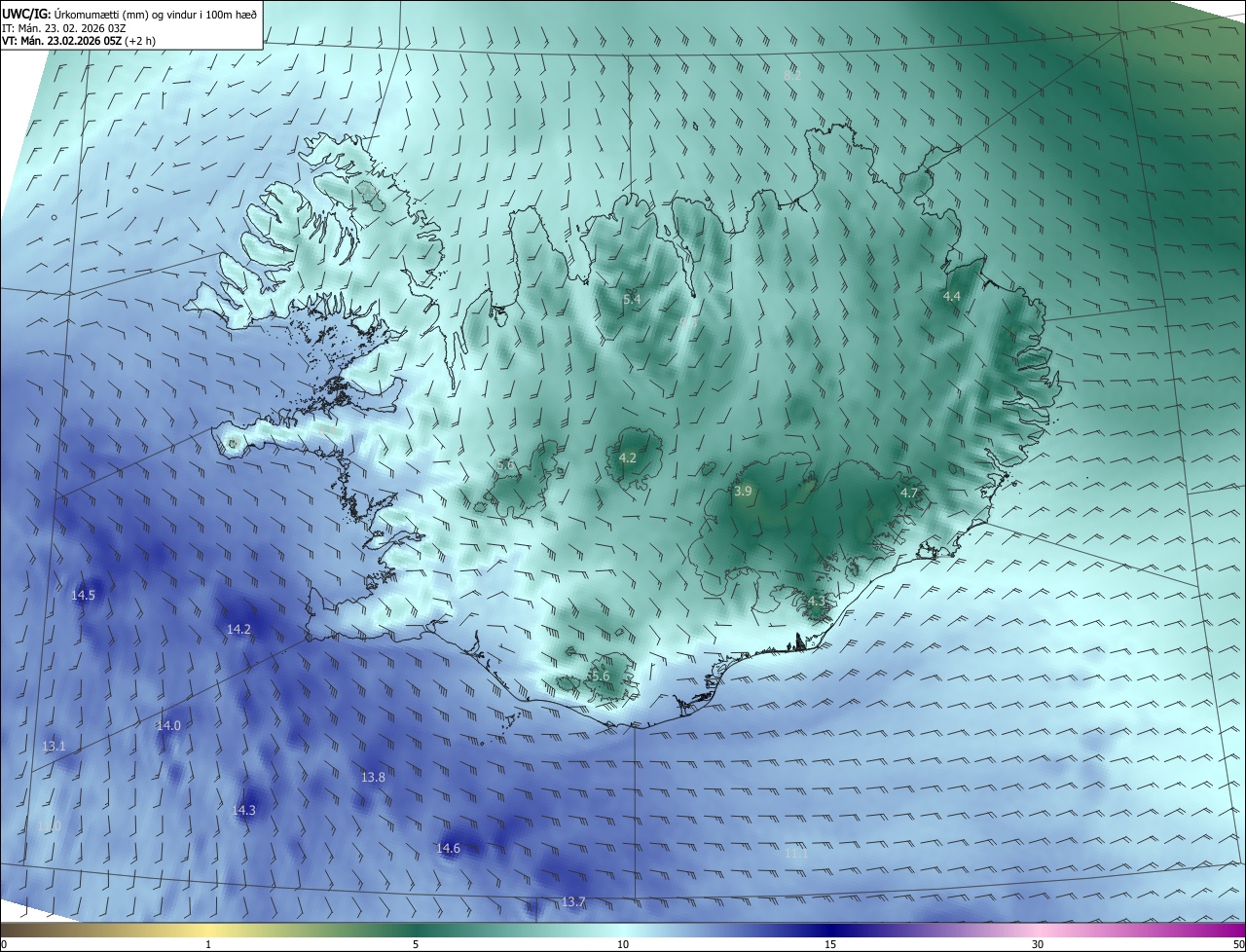Click the '1' tick on the color scale
1246x952 pixels.
click(x=208, y=944)
